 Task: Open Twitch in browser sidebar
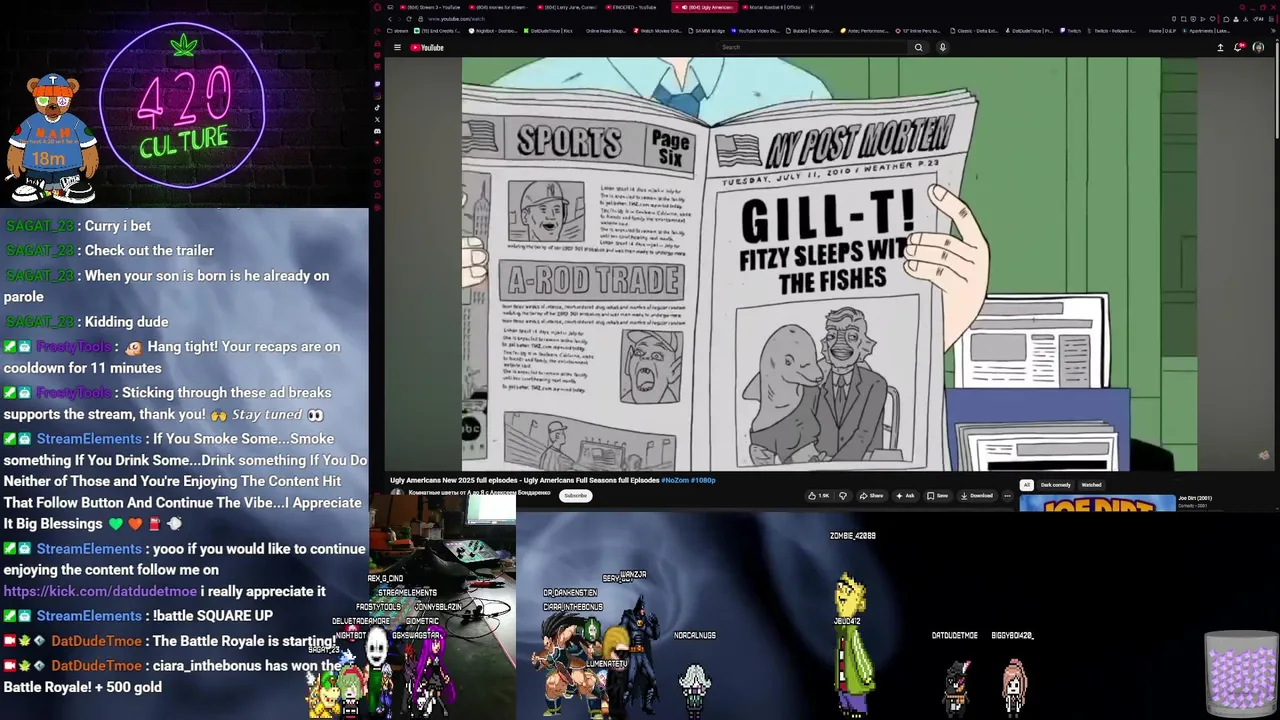pyautogui.click(x=377, y=84)
